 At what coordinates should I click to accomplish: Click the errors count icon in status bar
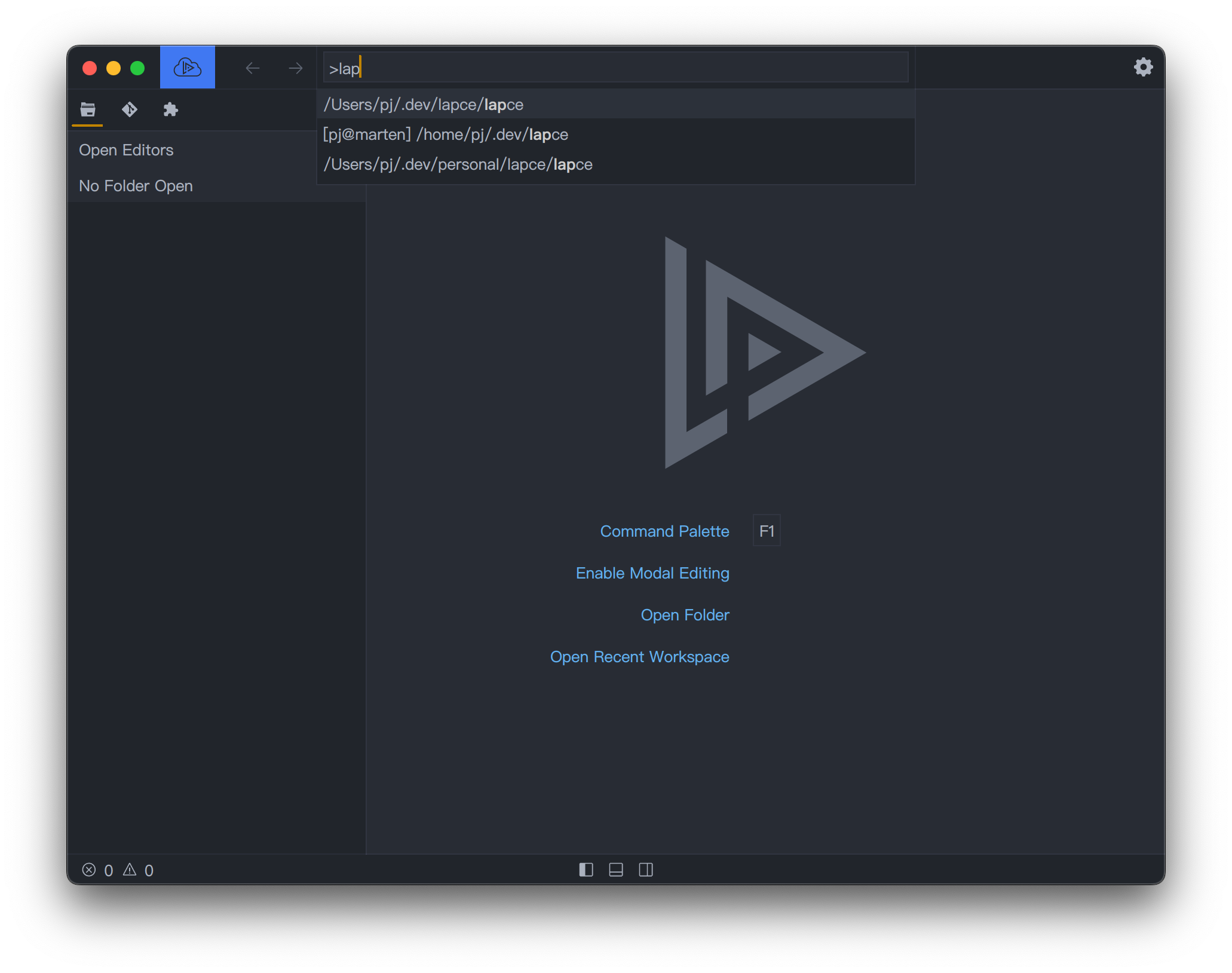point(89,870)
